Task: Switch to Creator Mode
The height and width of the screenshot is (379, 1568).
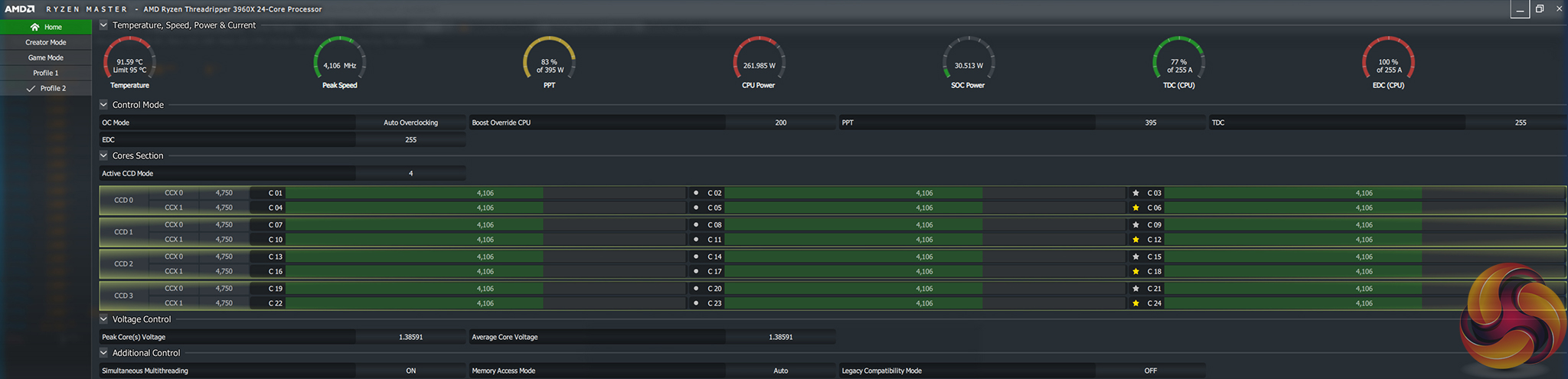Action: (x=46, y=43)
